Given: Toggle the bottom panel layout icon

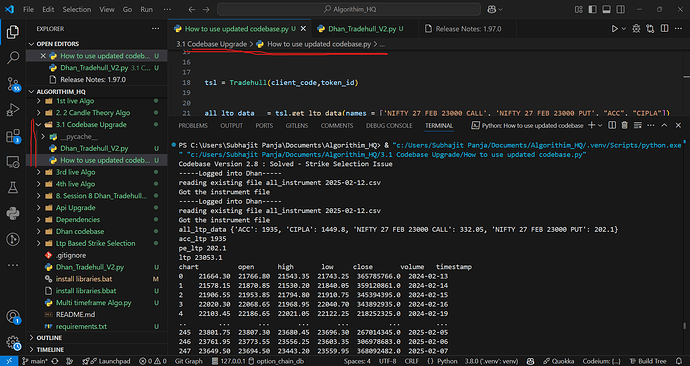Looking at the screenshot, I should click(x=606, y=9).
